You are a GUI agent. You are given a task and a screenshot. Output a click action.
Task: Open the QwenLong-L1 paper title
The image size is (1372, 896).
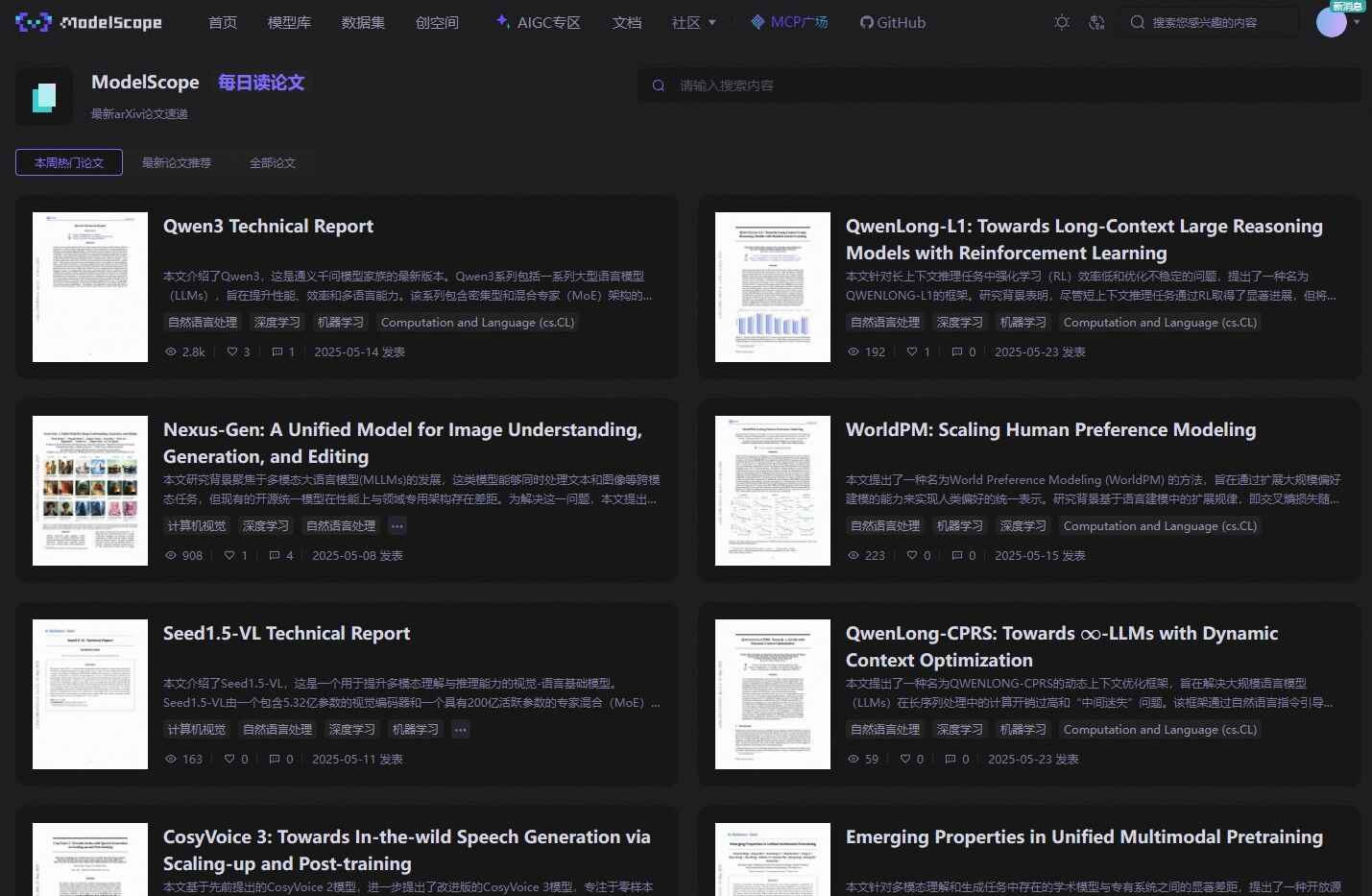click(x=1084, y=239)
